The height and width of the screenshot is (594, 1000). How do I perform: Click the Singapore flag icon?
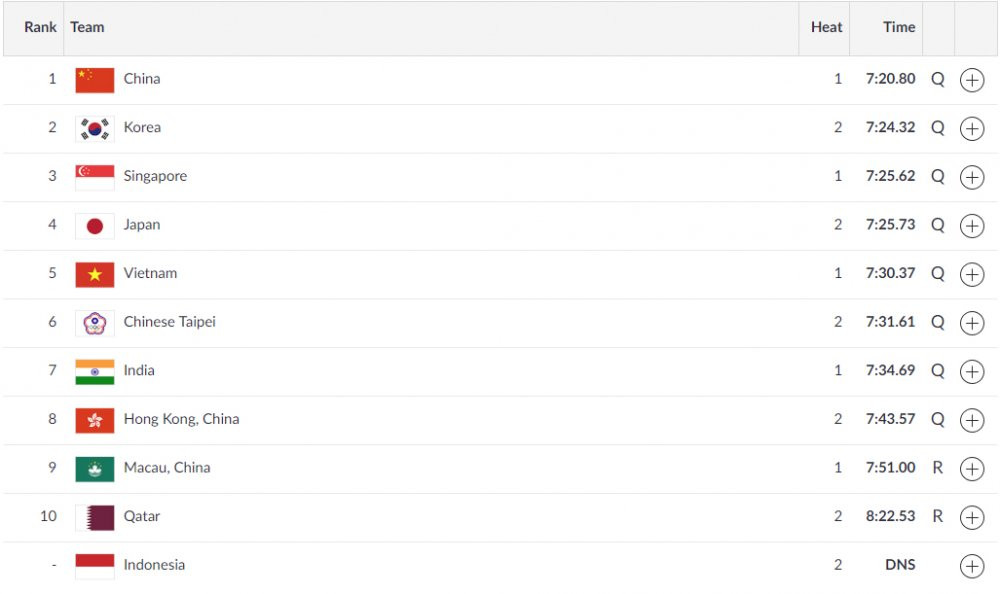click(94, 177)
